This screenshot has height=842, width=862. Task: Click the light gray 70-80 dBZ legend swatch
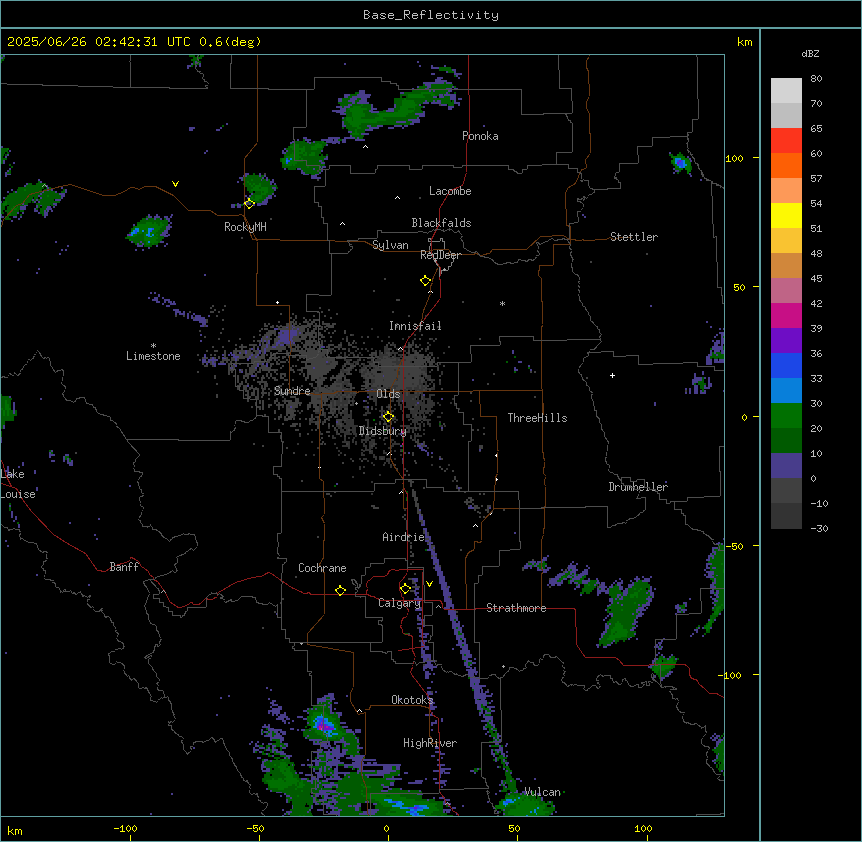pyautogui.click(x=786, y=91)
